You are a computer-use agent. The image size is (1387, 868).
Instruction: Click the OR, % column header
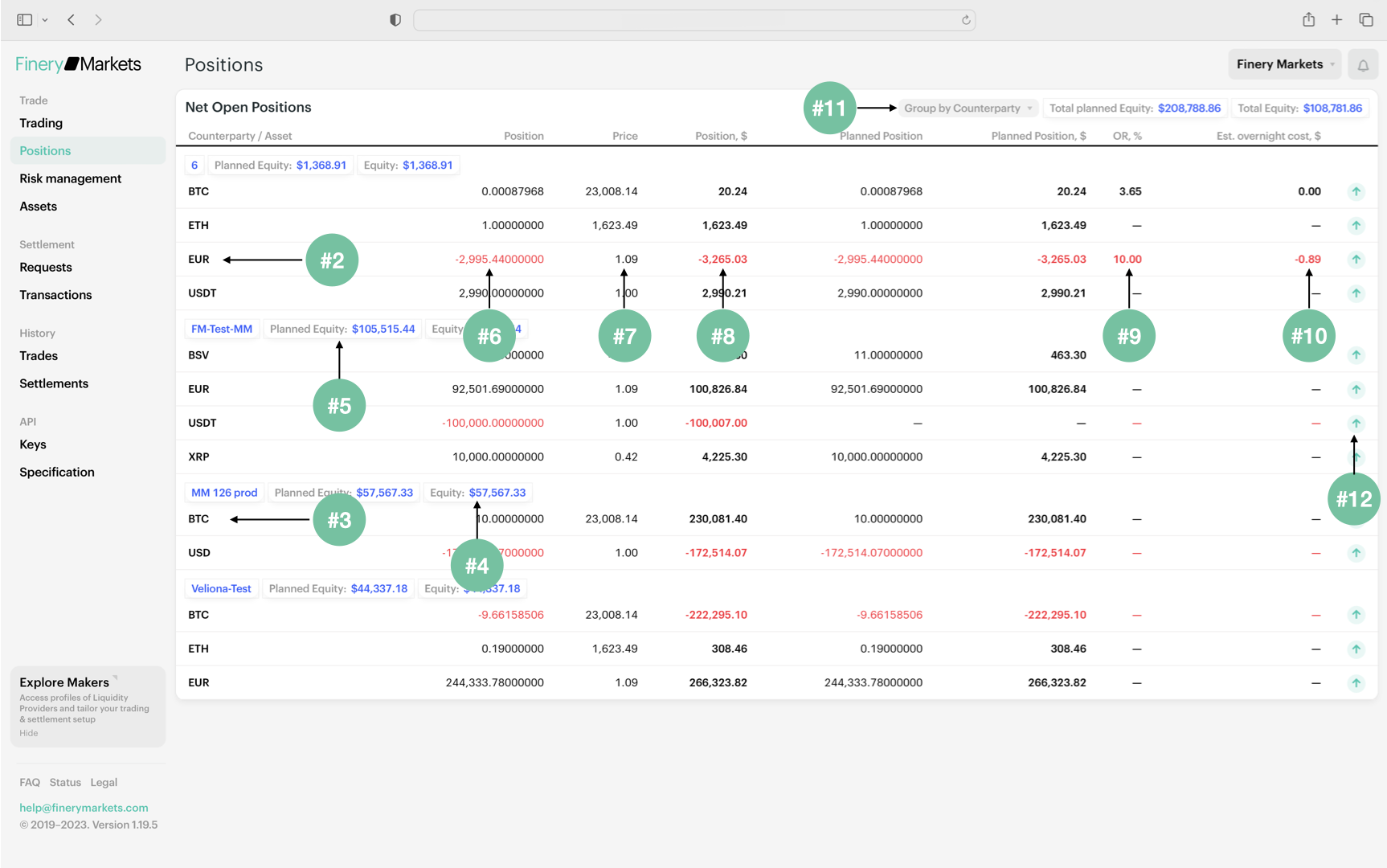1127,136
